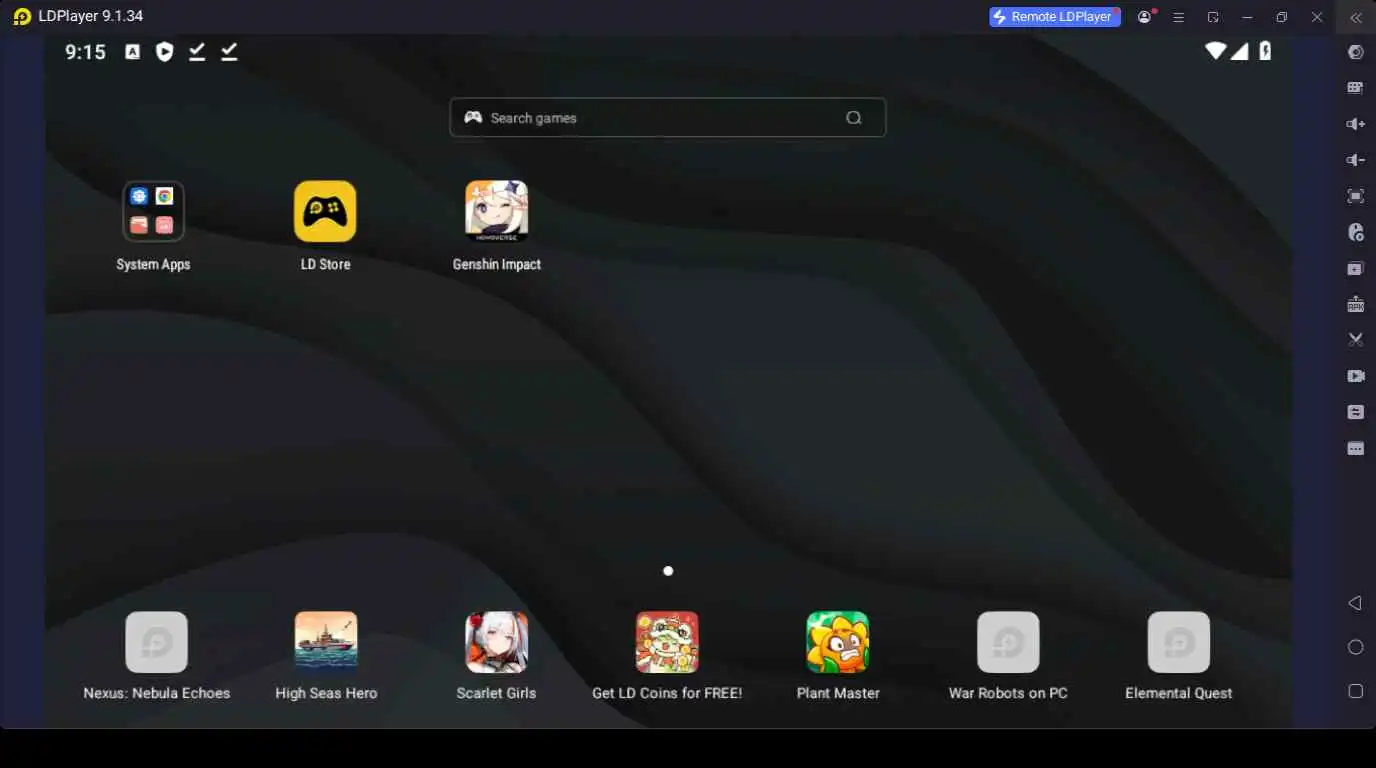Click the "LDPlayer 9.1.34" title text
This screenshot has height=768, width=1376.
pos(90,17)
